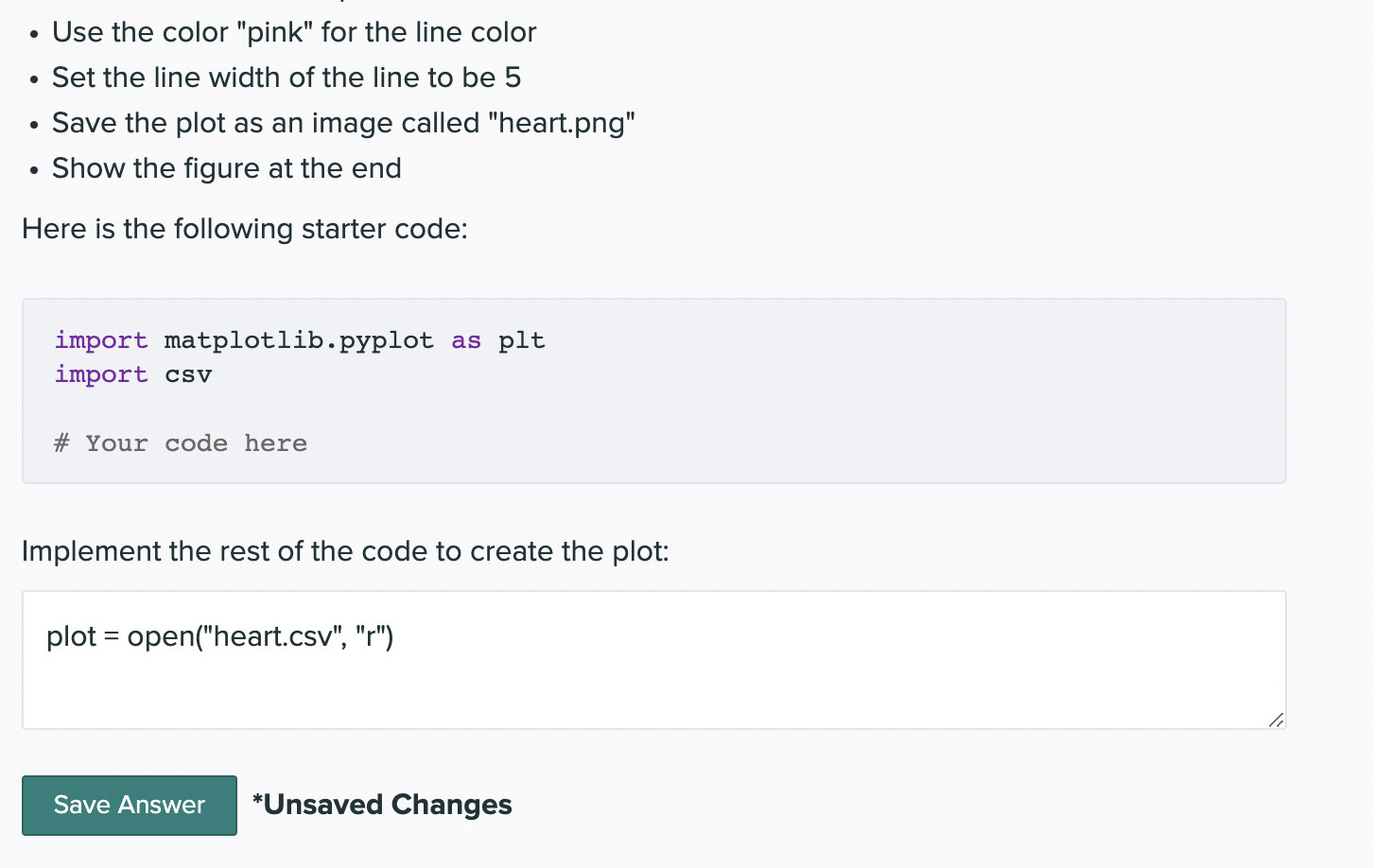
Task: Click the word 'plot' in the answer box
Action: (72, 636)
